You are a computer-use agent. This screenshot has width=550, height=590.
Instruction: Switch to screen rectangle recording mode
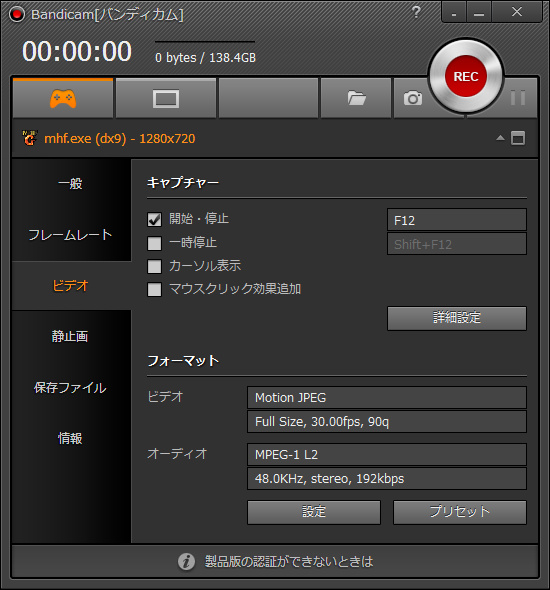[166, 99]
